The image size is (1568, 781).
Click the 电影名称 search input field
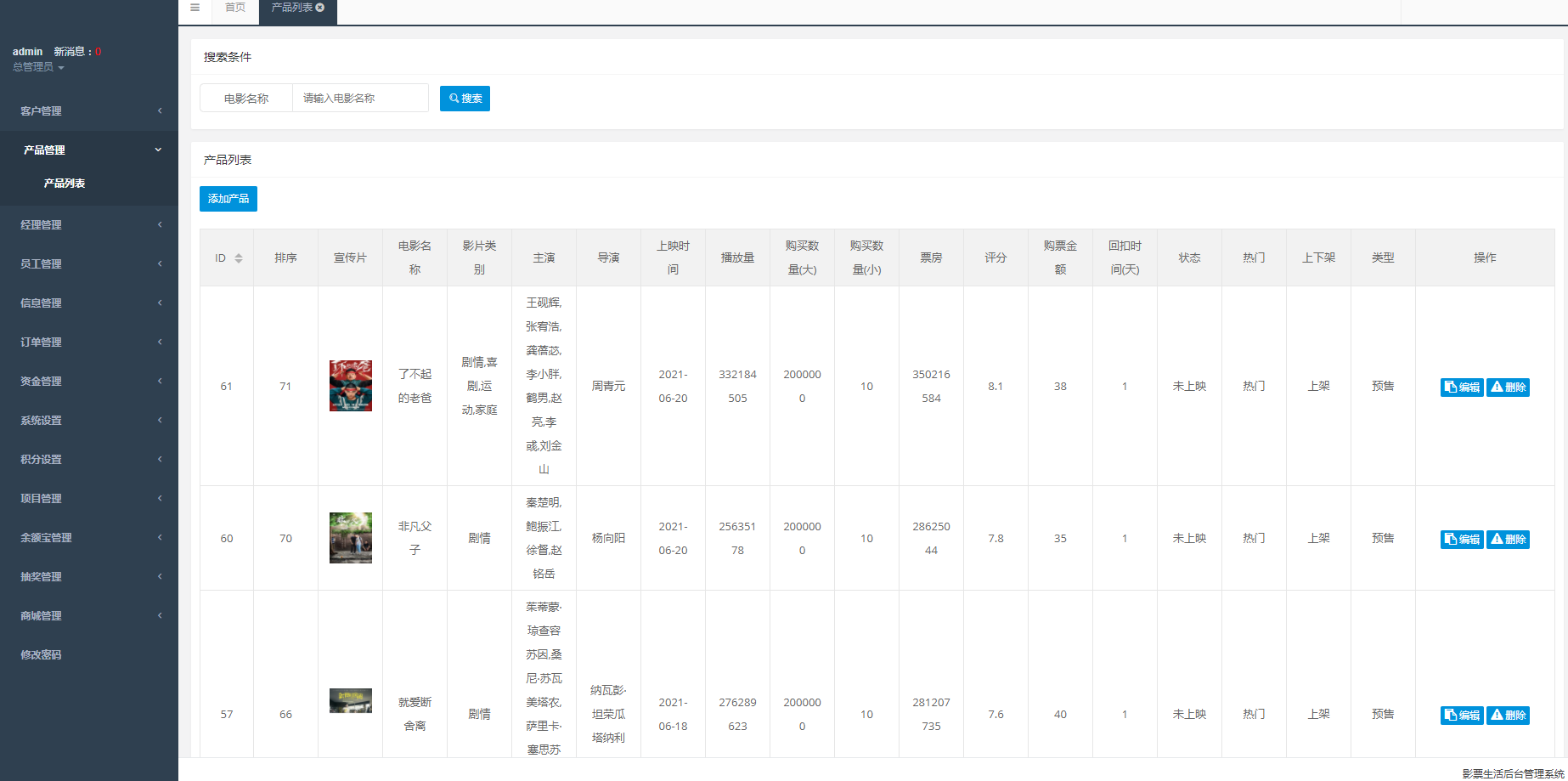click(360, 99)
